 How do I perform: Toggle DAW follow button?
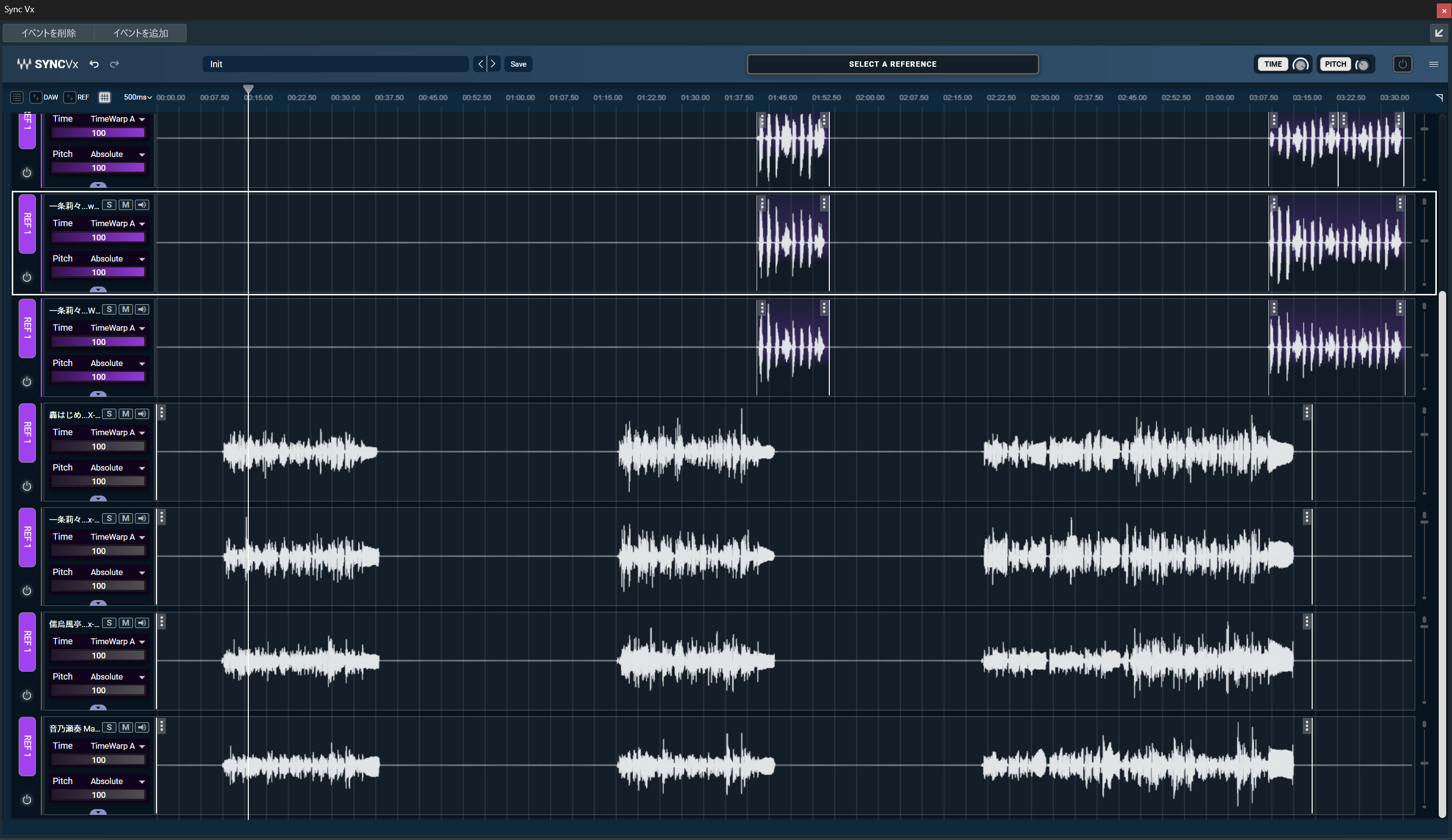tap(36, 97)
